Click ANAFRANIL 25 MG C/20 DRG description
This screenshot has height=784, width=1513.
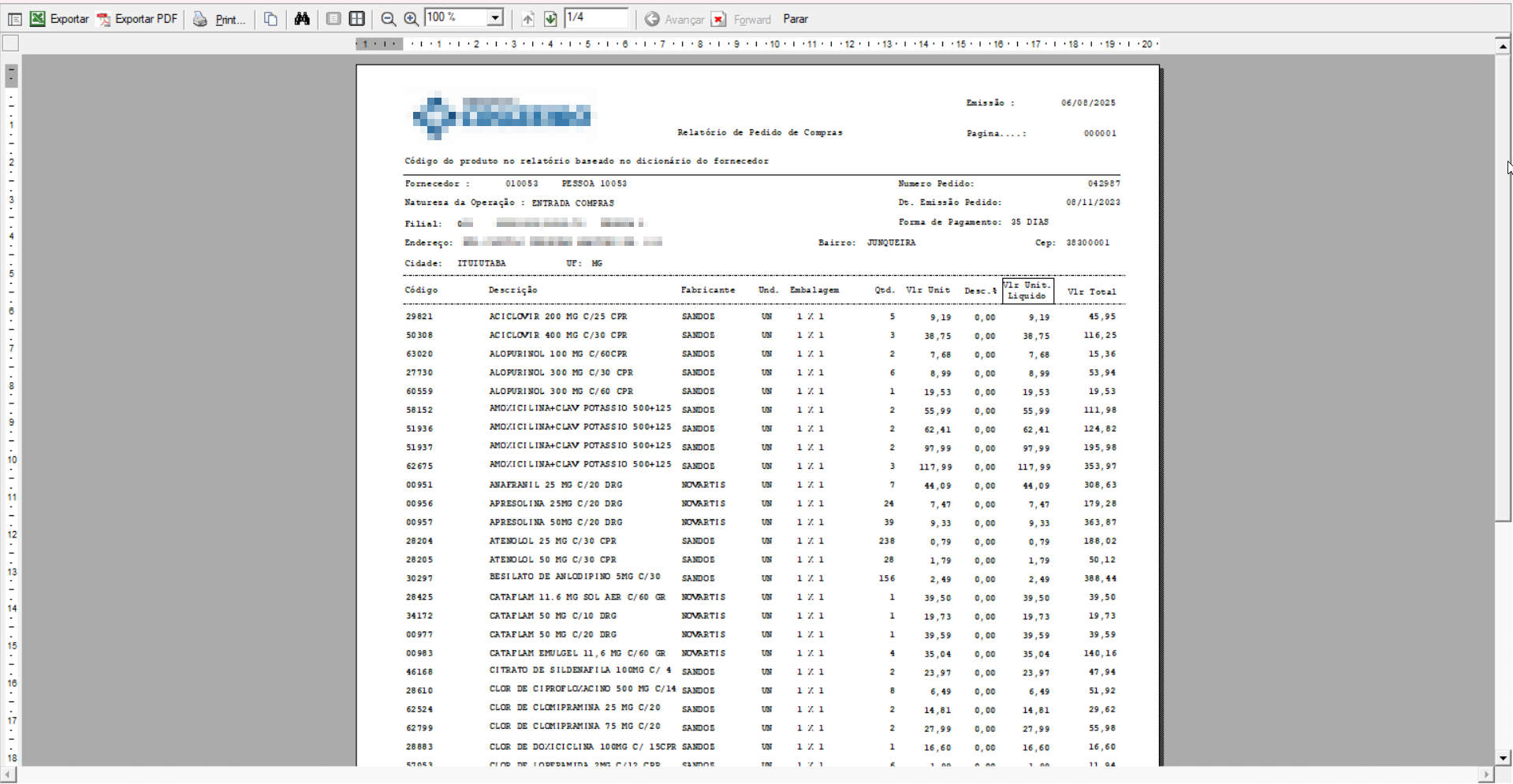coord(556,485)
